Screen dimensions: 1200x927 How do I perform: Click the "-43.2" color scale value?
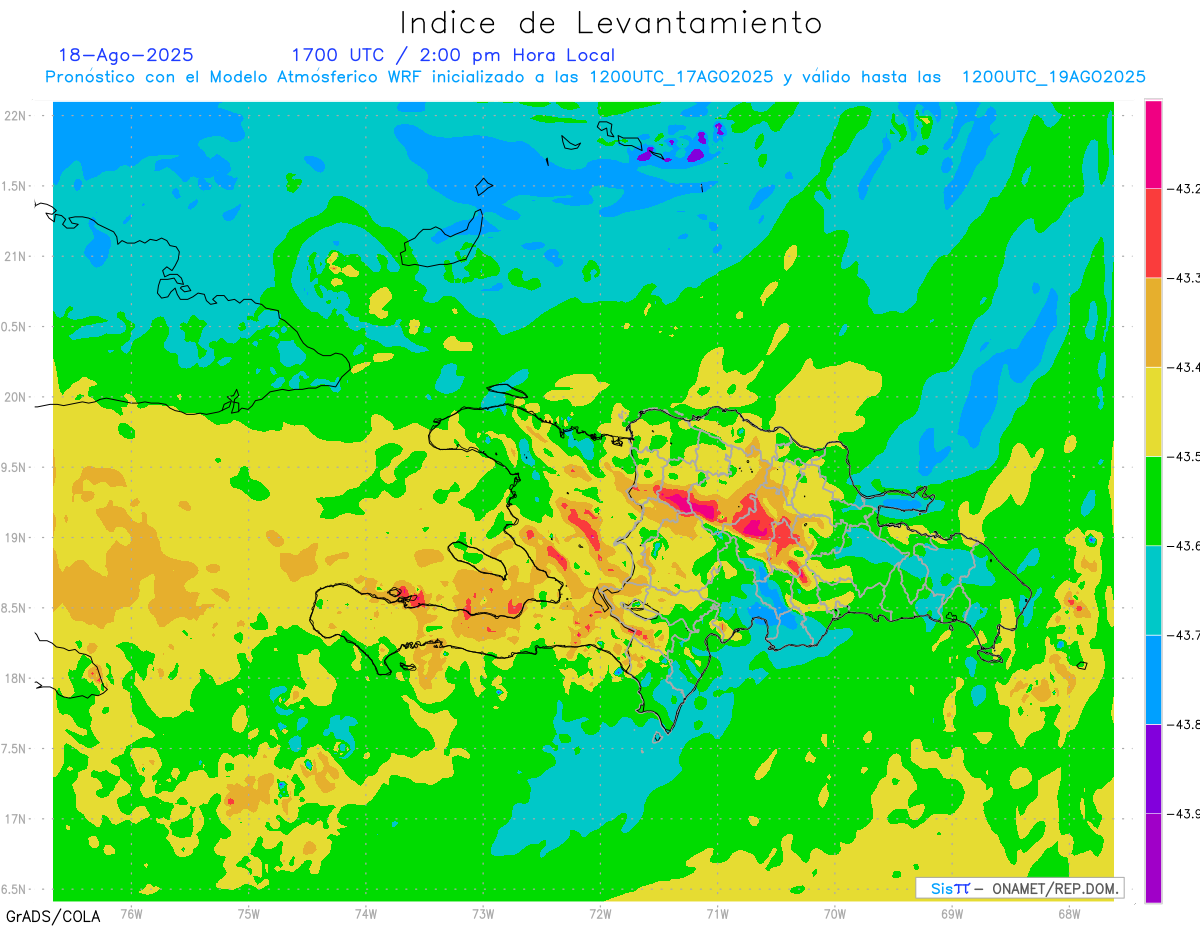tap(1185, 188)
